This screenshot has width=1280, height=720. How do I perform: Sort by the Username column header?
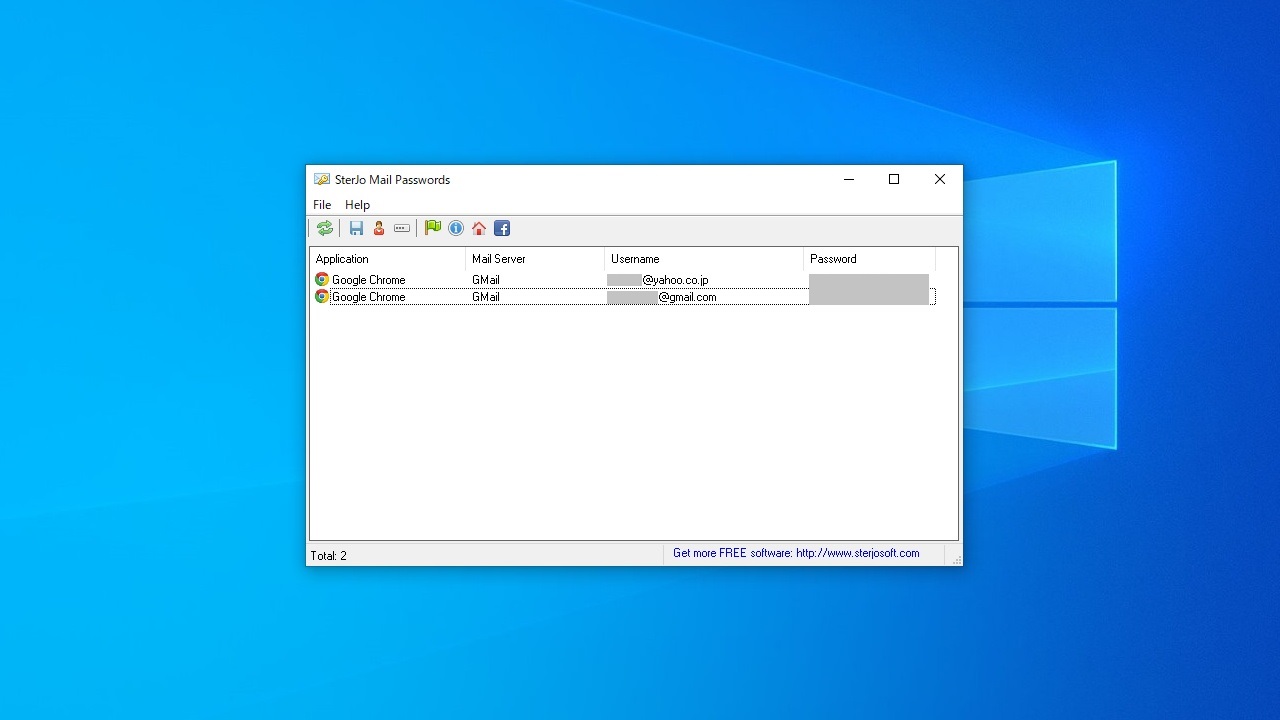(x=704, y=259)
